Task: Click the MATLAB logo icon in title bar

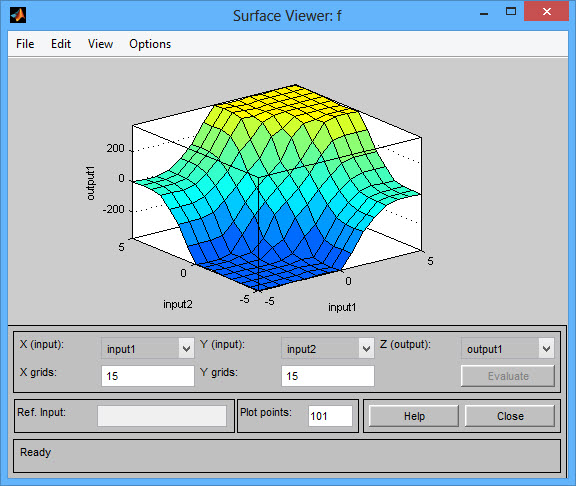Action: pos(18,15)
